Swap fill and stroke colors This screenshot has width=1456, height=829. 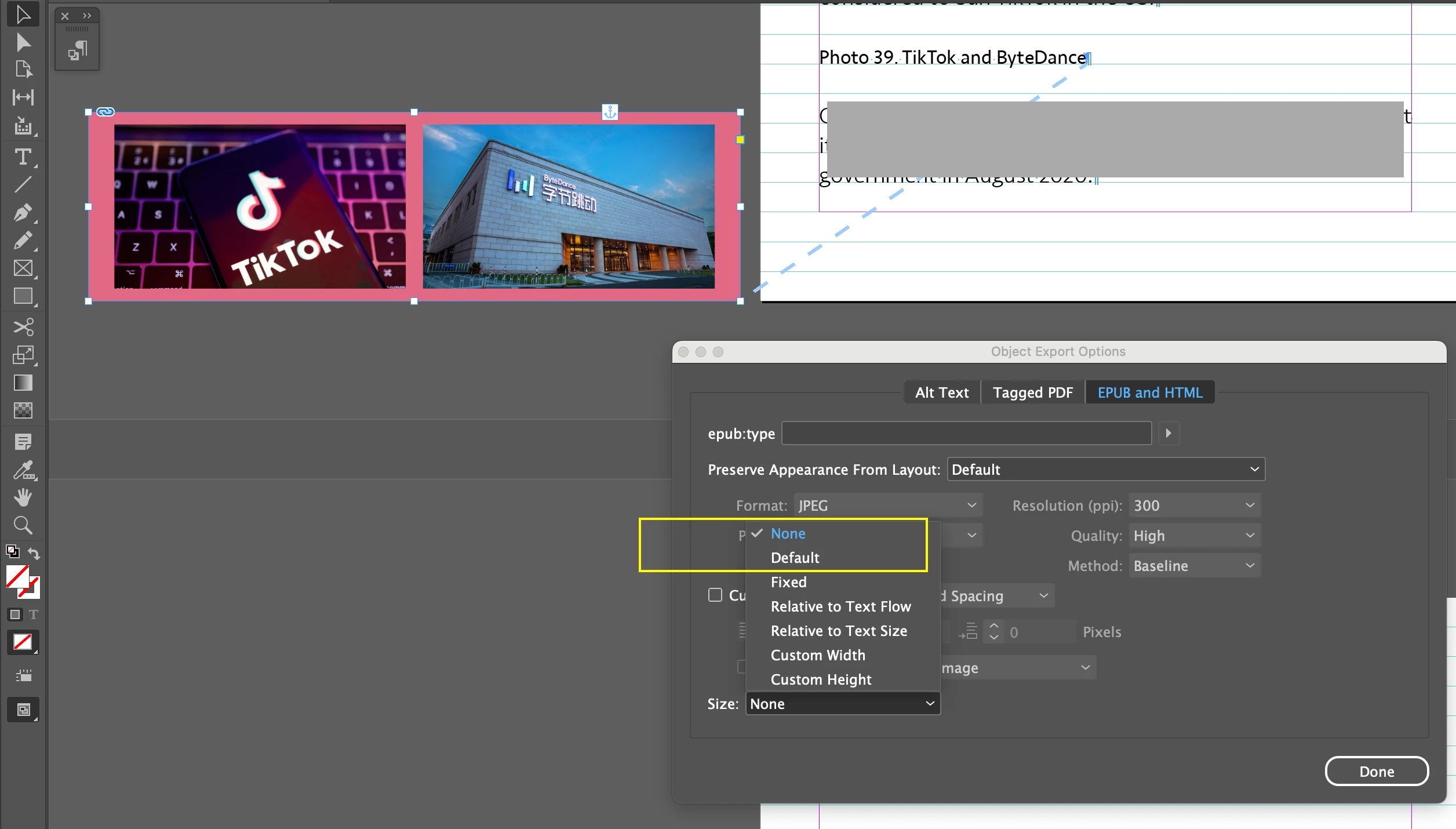(x=35, y=553)
